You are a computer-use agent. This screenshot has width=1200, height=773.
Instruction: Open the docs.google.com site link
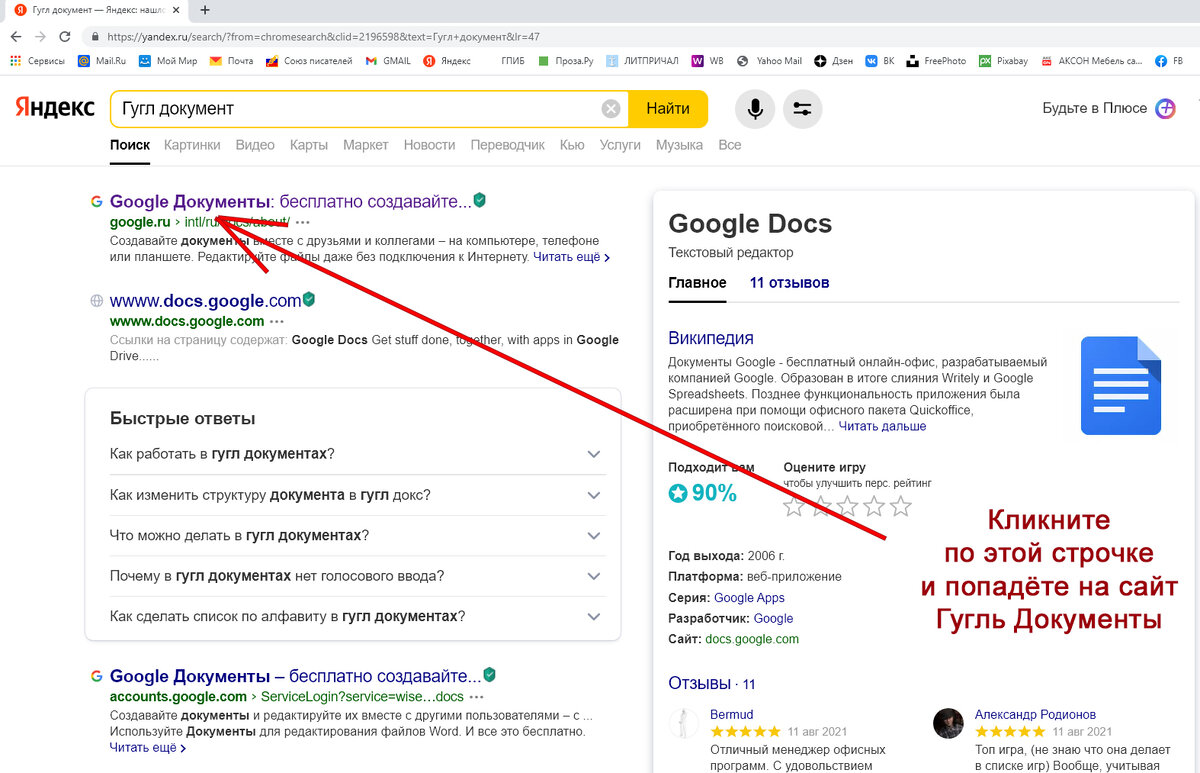(752, 639)
